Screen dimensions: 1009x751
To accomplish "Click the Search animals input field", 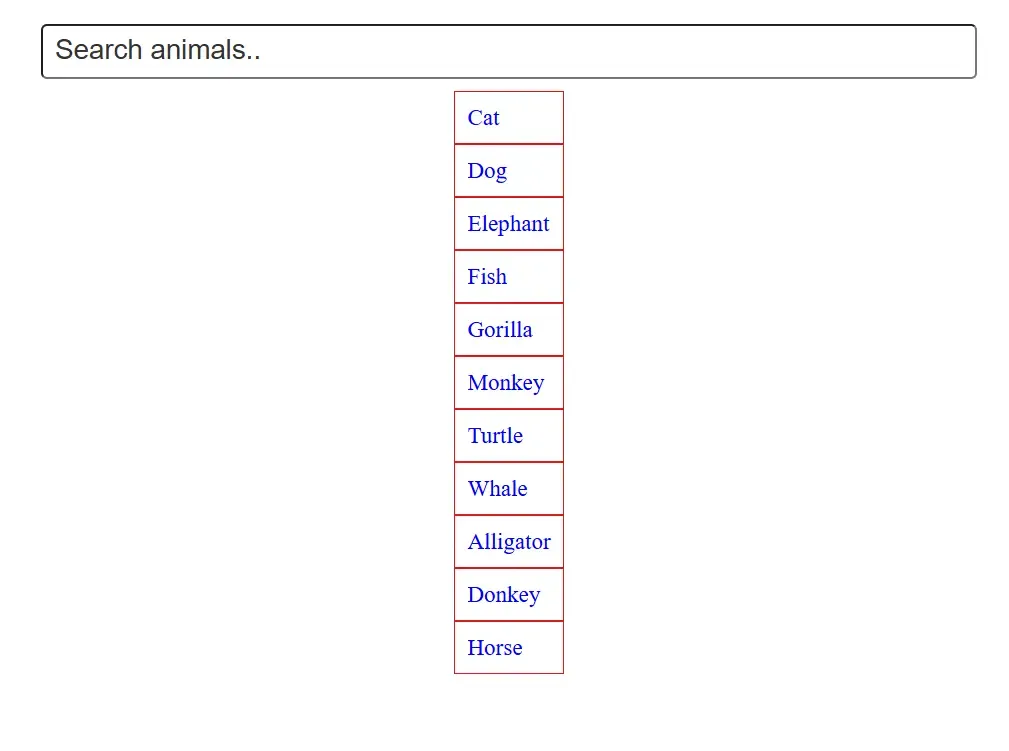I will 508,51.
